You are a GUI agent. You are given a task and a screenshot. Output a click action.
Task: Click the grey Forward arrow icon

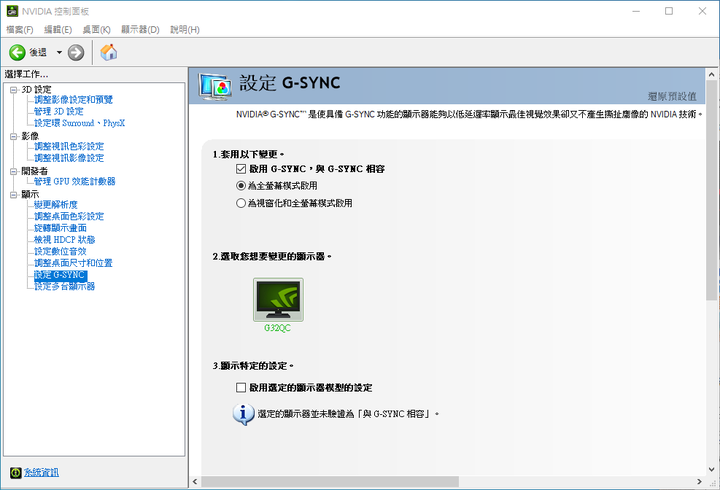click(x=76, y=52)
